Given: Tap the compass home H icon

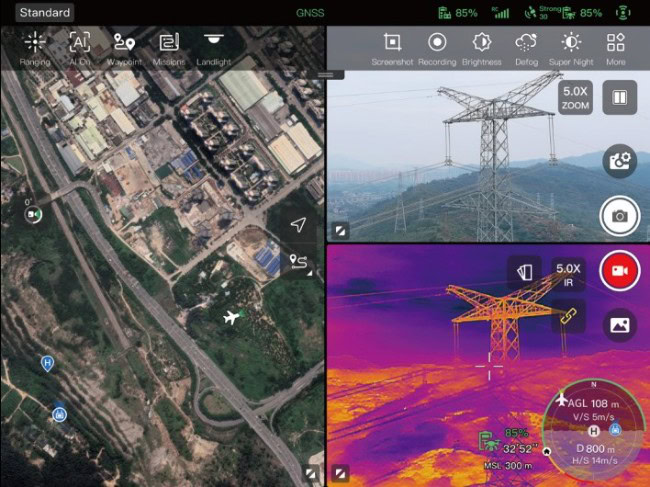Looking at the screenshot, I should 594,431.
